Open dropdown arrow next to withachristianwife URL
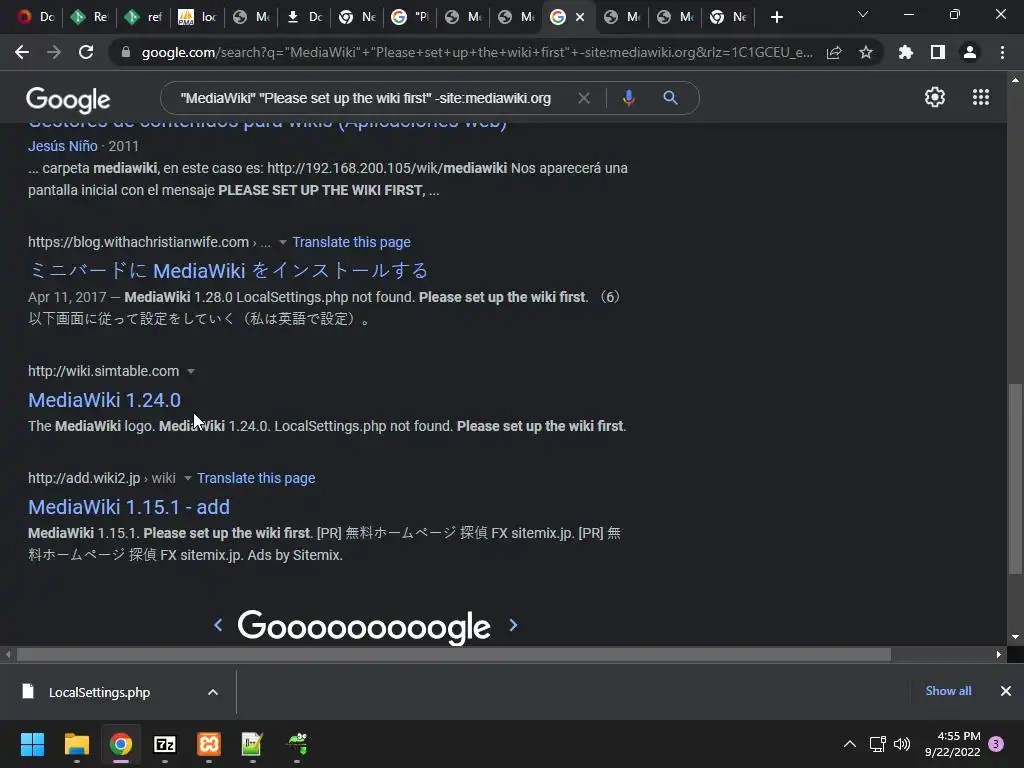This screenshot has width=1024, height=768. click(283, 242)
